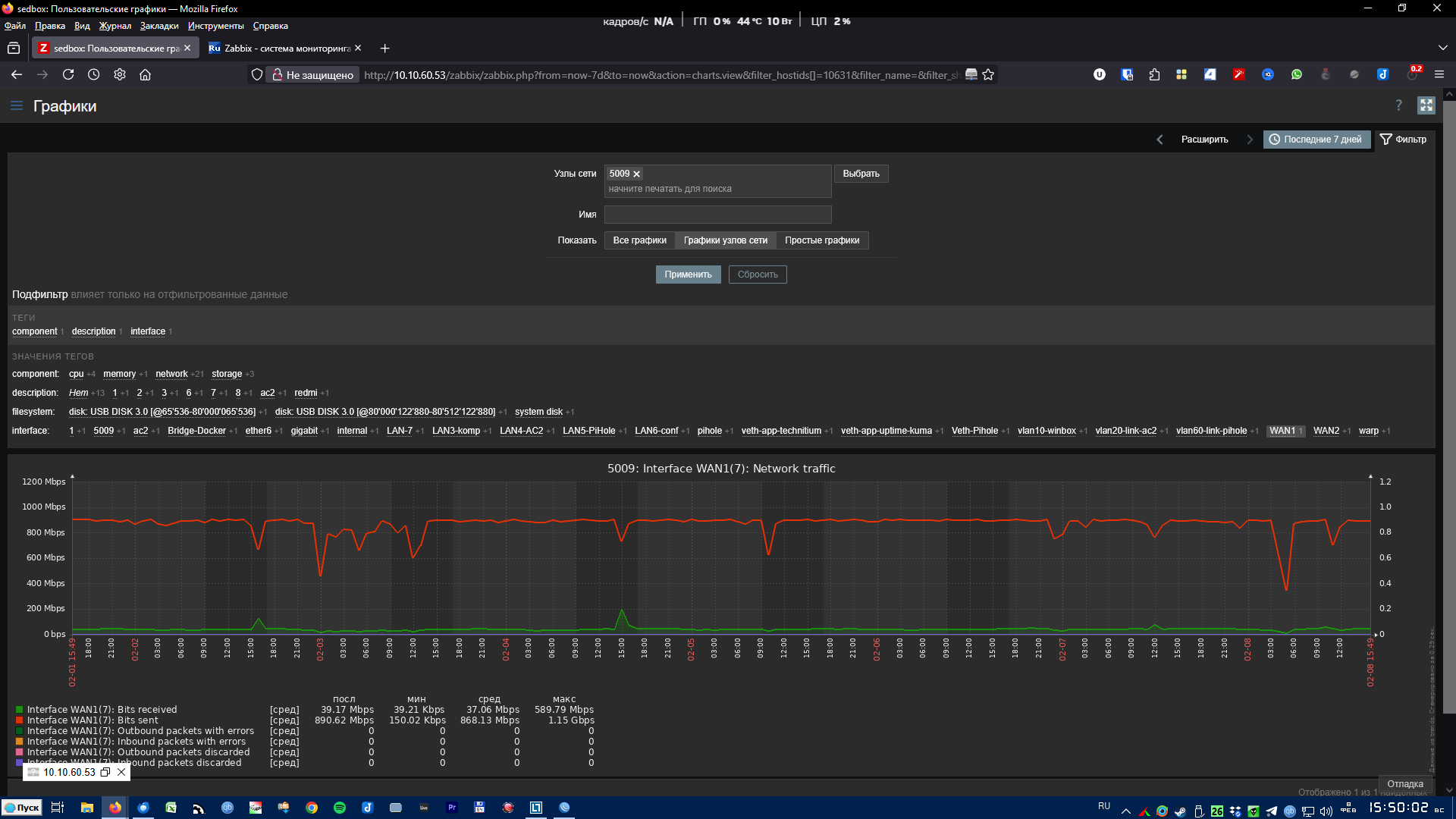This screenshot has height=819, width=1456.
Task: Go to previous time period arrow
Action: (1159, 140)
